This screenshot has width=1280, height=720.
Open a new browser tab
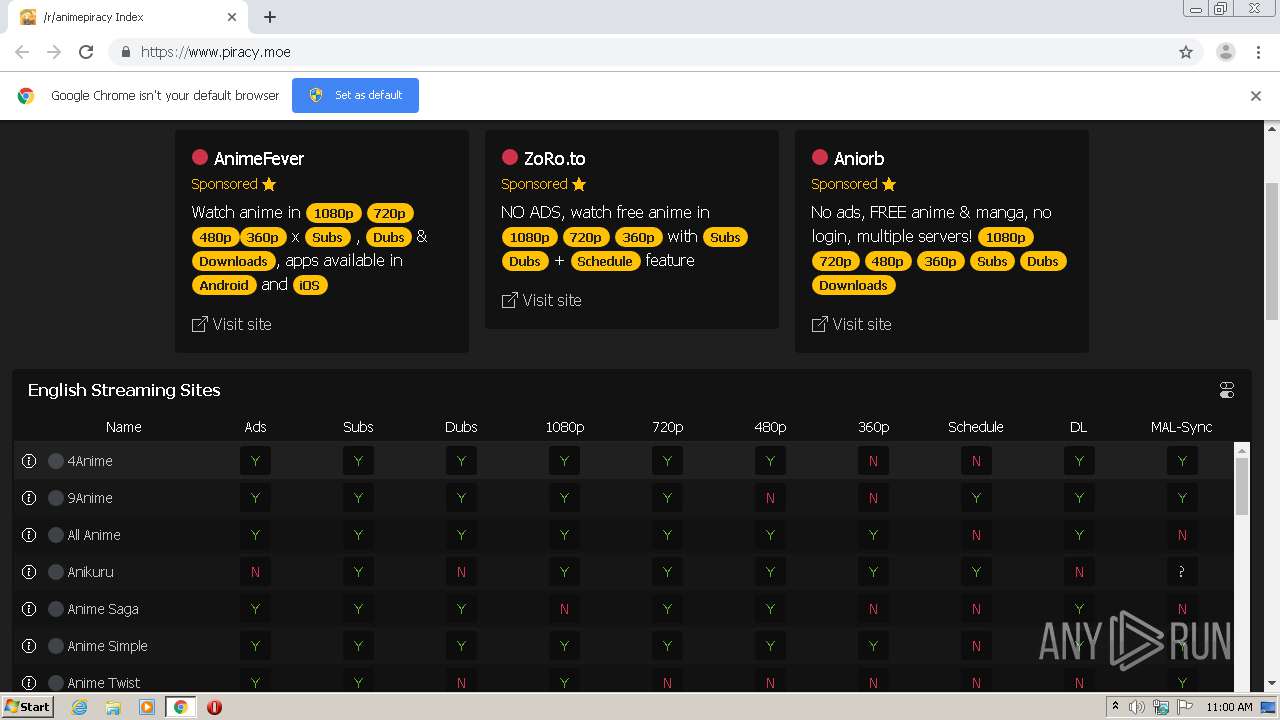(x=270, y=17)
